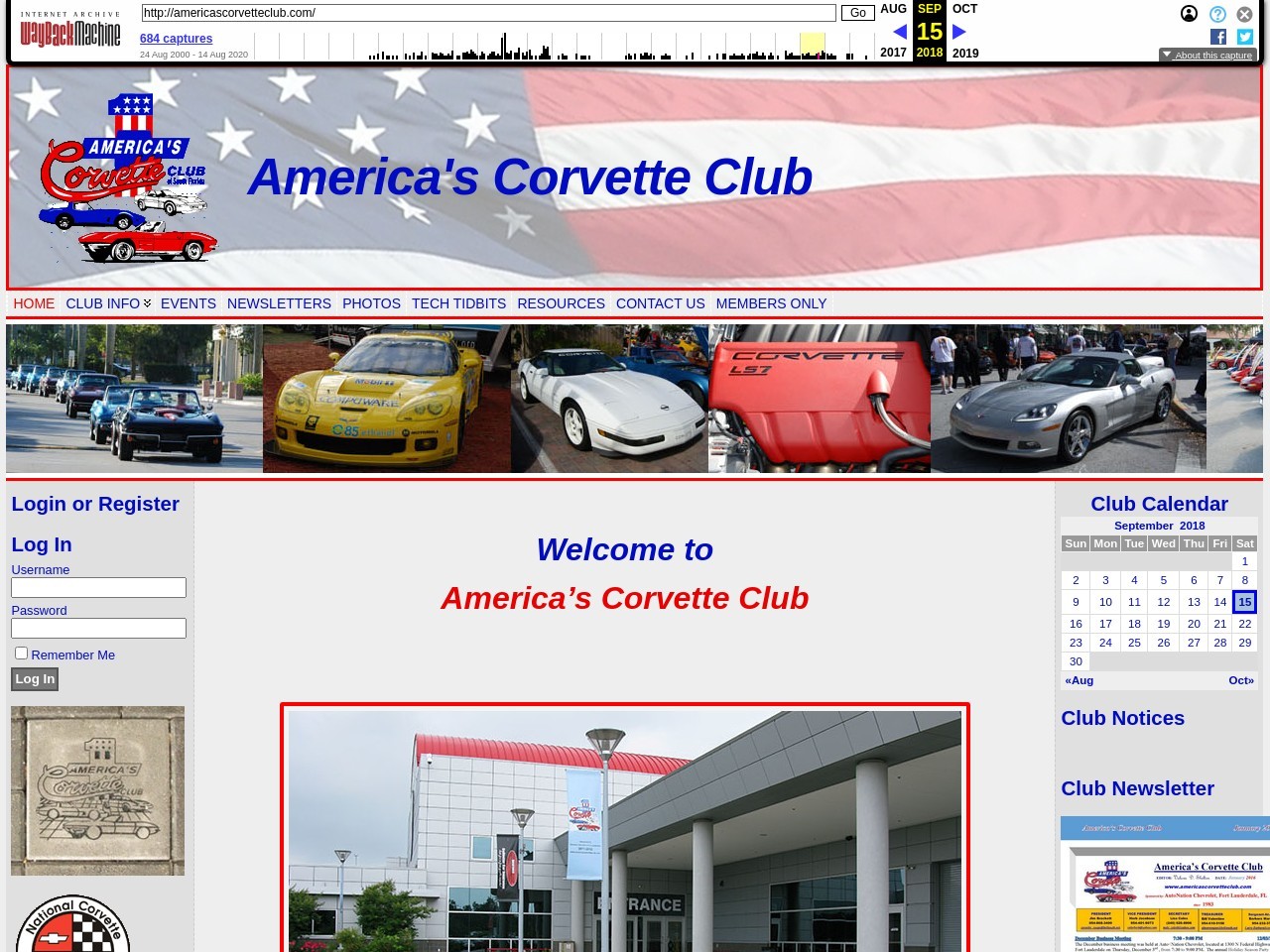
Task: Go to Oct in Club Calendar
Action: 1240,680
